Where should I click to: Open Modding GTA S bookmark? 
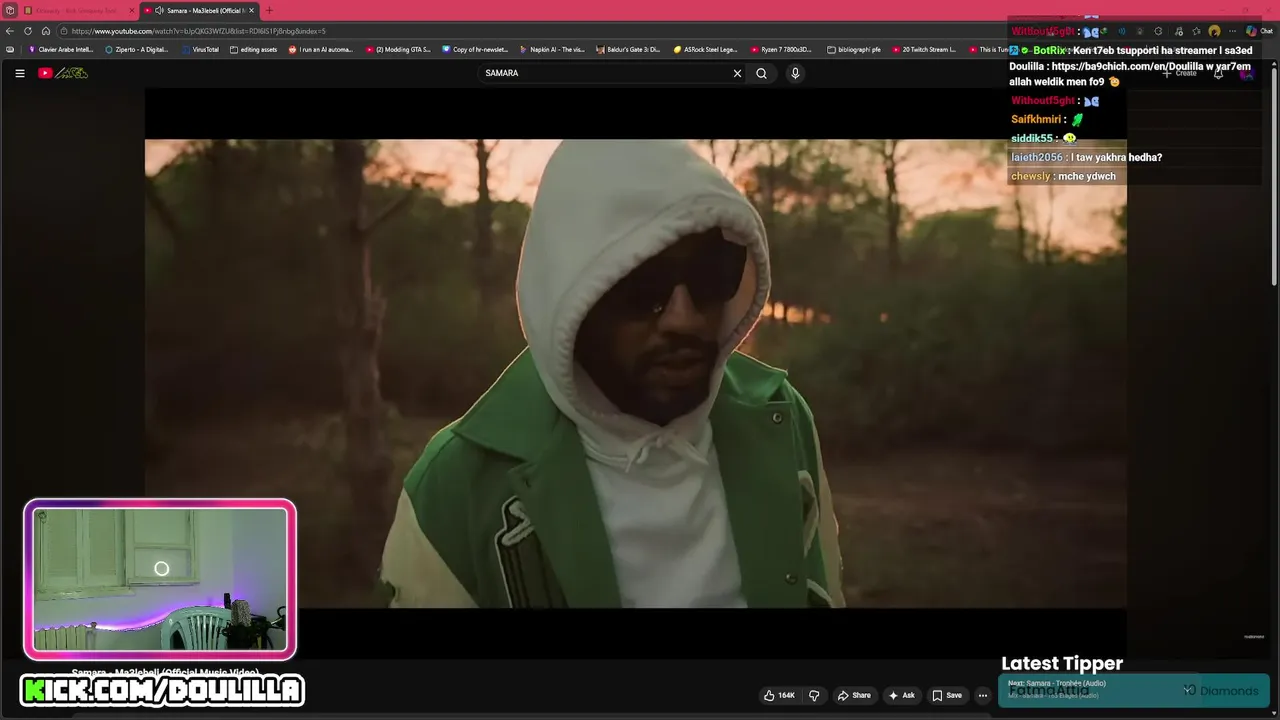pyautogui.click(x=398, y=49)
